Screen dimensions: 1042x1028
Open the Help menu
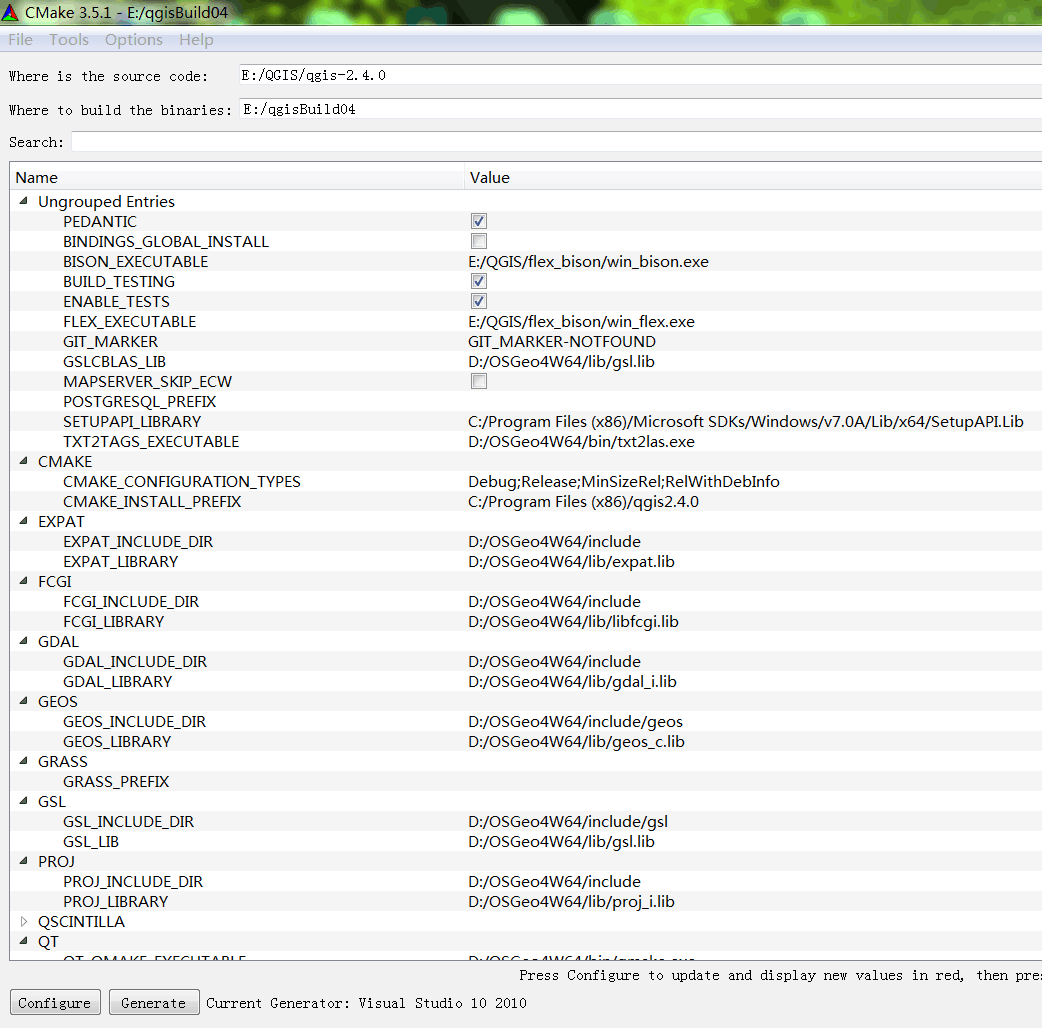tap(196, 40)
